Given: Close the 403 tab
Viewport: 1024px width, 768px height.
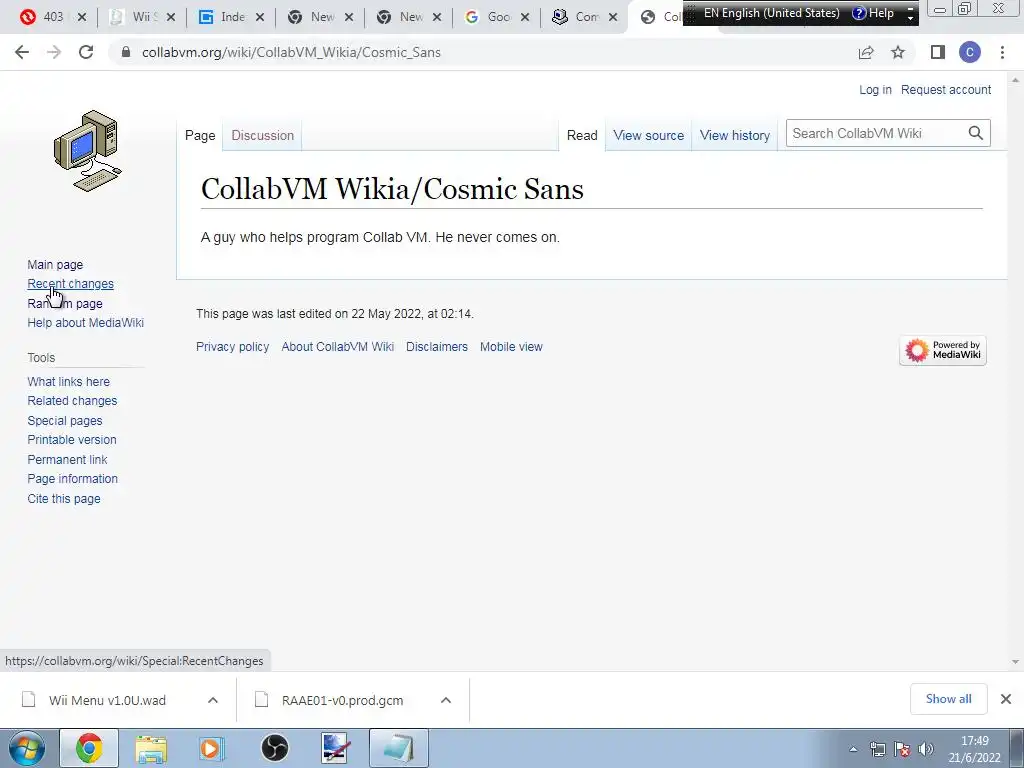Looking at the screenshot, I should point(82,17).
